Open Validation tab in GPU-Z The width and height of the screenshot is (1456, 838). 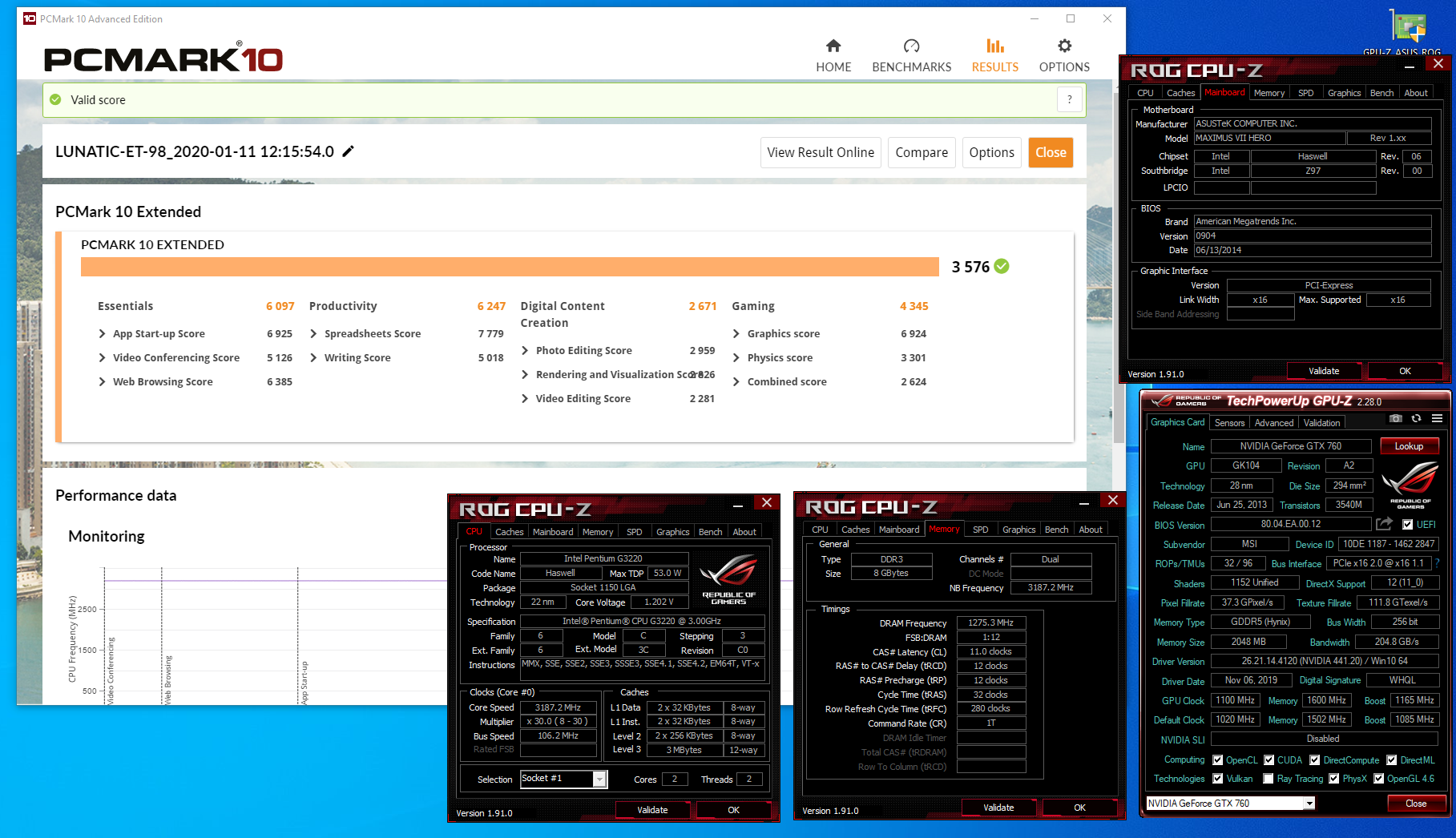[x=1321, y=423]
